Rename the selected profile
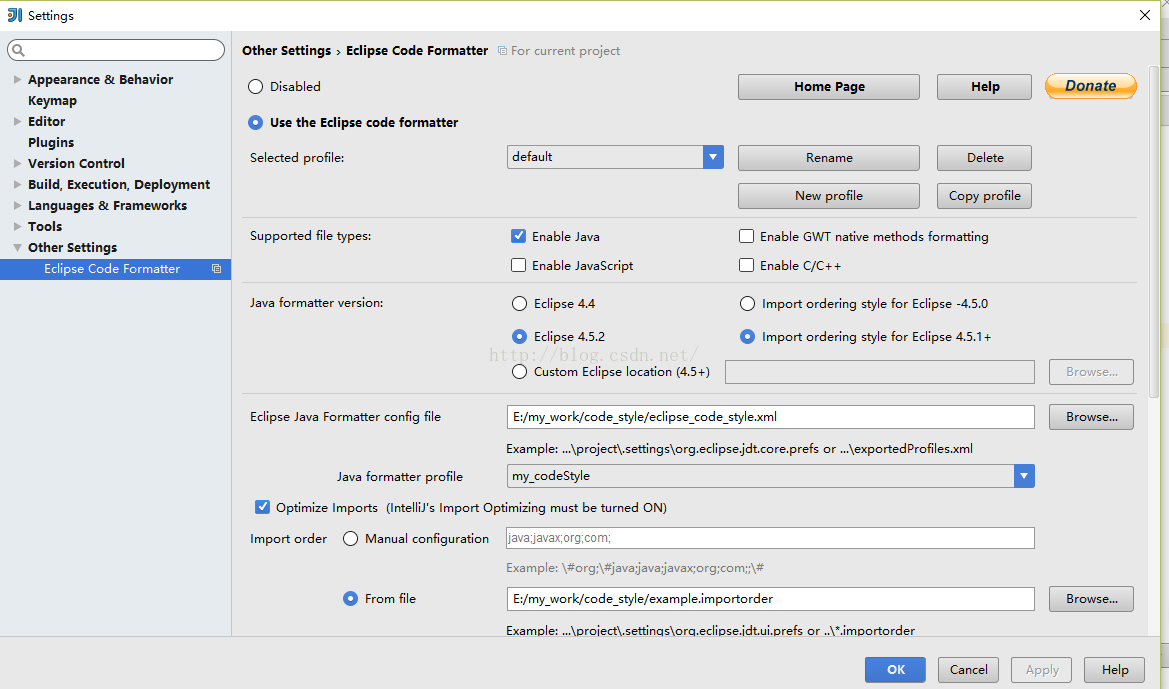The height and width of the screenshot is (689, 1169). (x=828, y=157)
